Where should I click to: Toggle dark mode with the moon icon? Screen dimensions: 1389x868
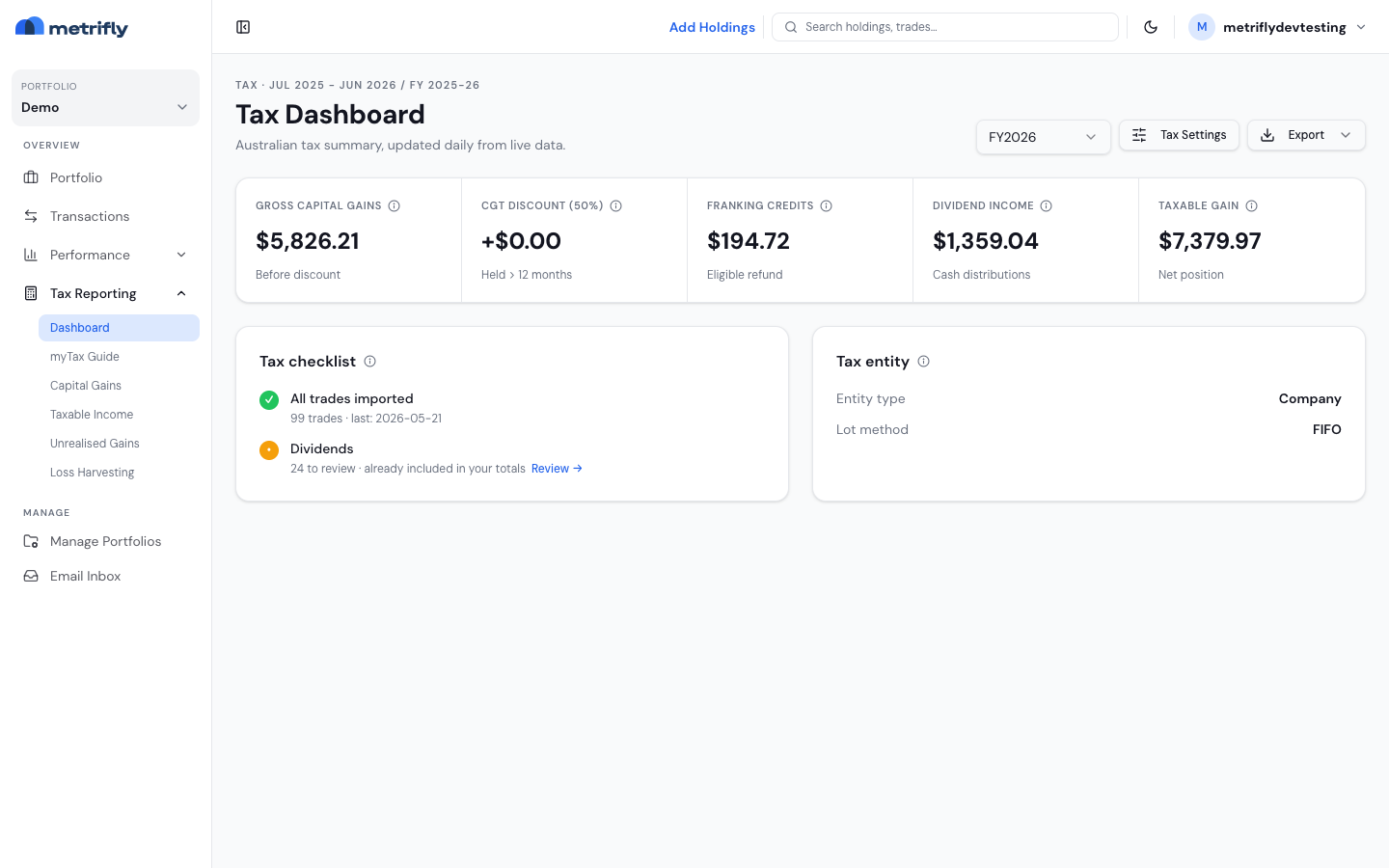[x=1151, y=27]
